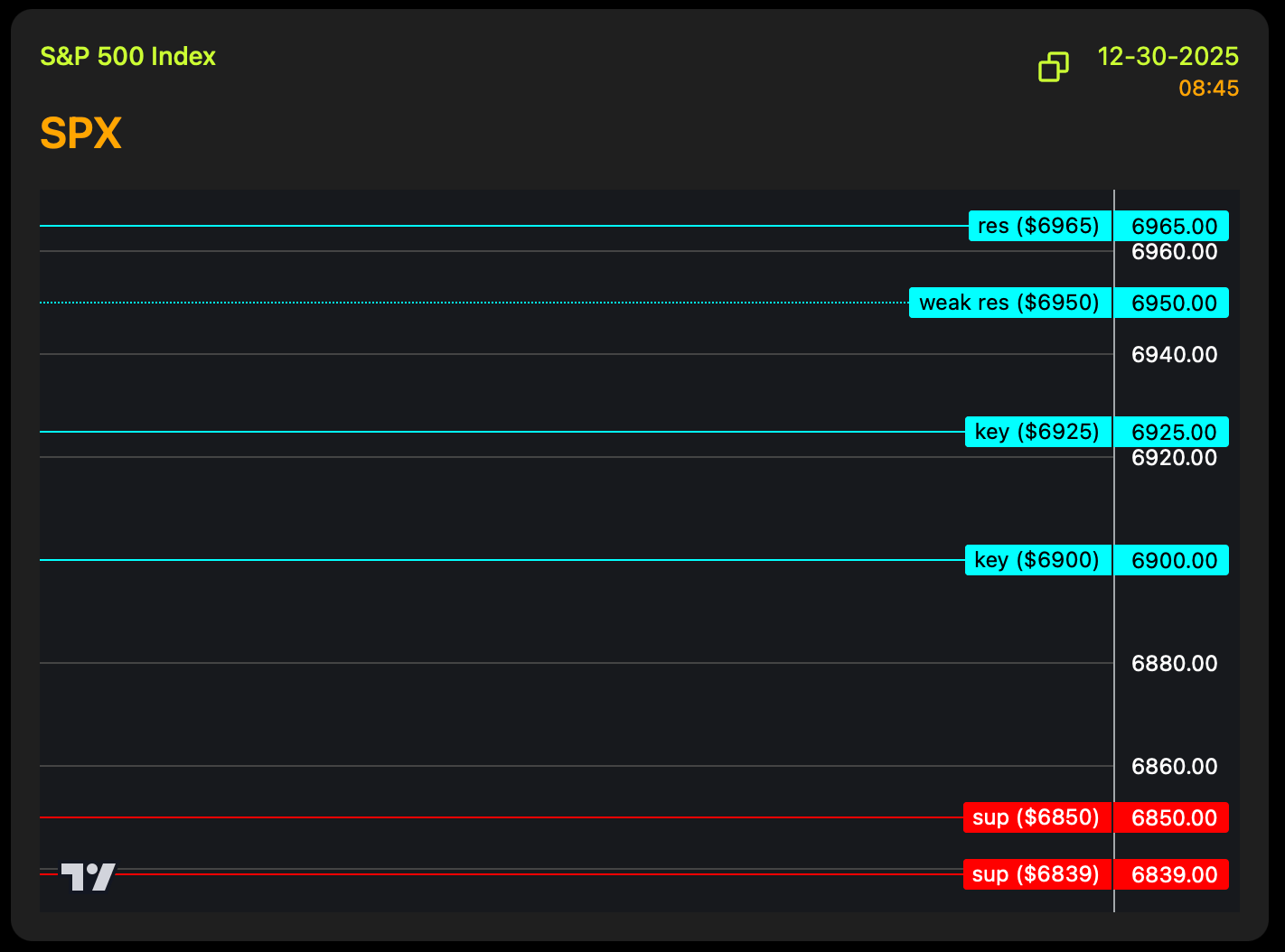The image size is (1285, 952).
Task: Select the SPX ticker symbol
Action: [x=80, y=134]
